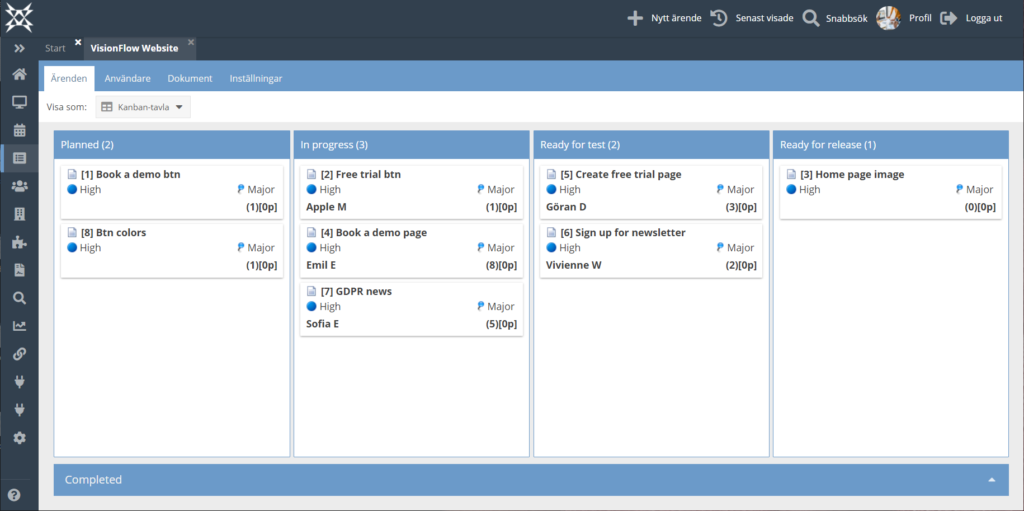Open the puzzle piece sidebar icon
This screenshot has height=511, width=1024.
pyautogui.click(x=20, y=242)
